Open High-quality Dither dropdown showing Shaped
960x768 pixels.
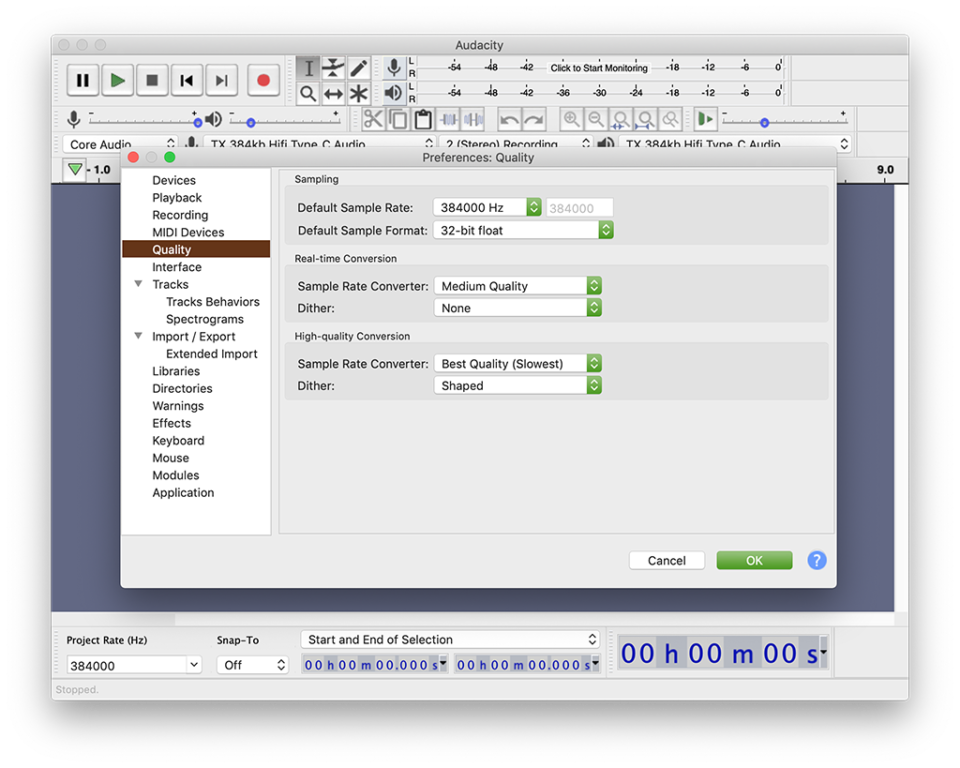[x=517, y=386]
